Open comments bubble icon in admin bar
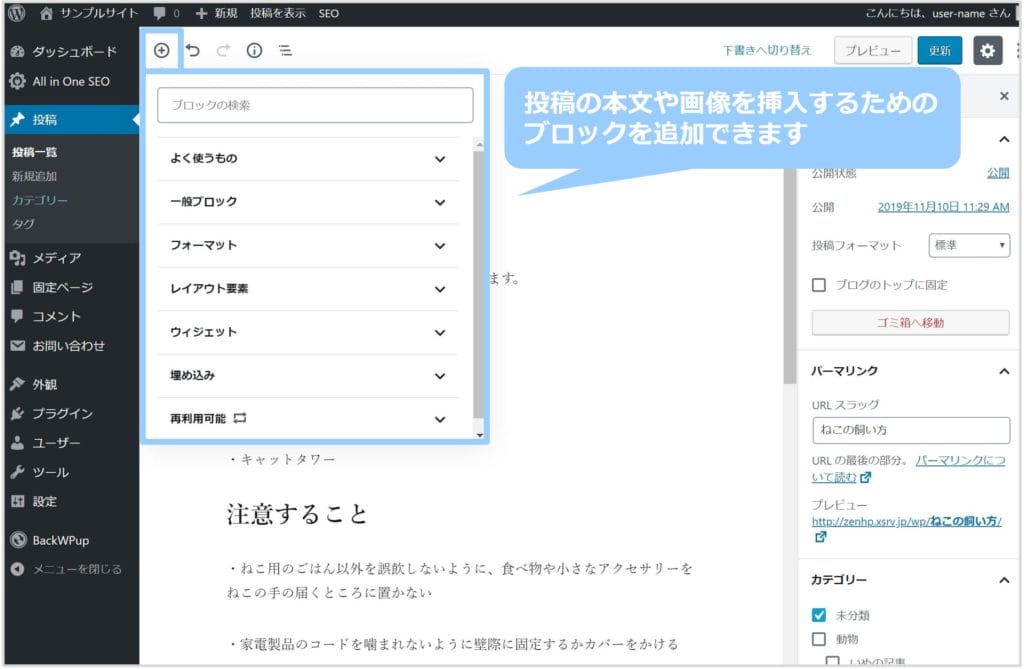Image resolution: width=1024 pixels, height=669 pixels. pyautogui.click(x=161, y=14)
